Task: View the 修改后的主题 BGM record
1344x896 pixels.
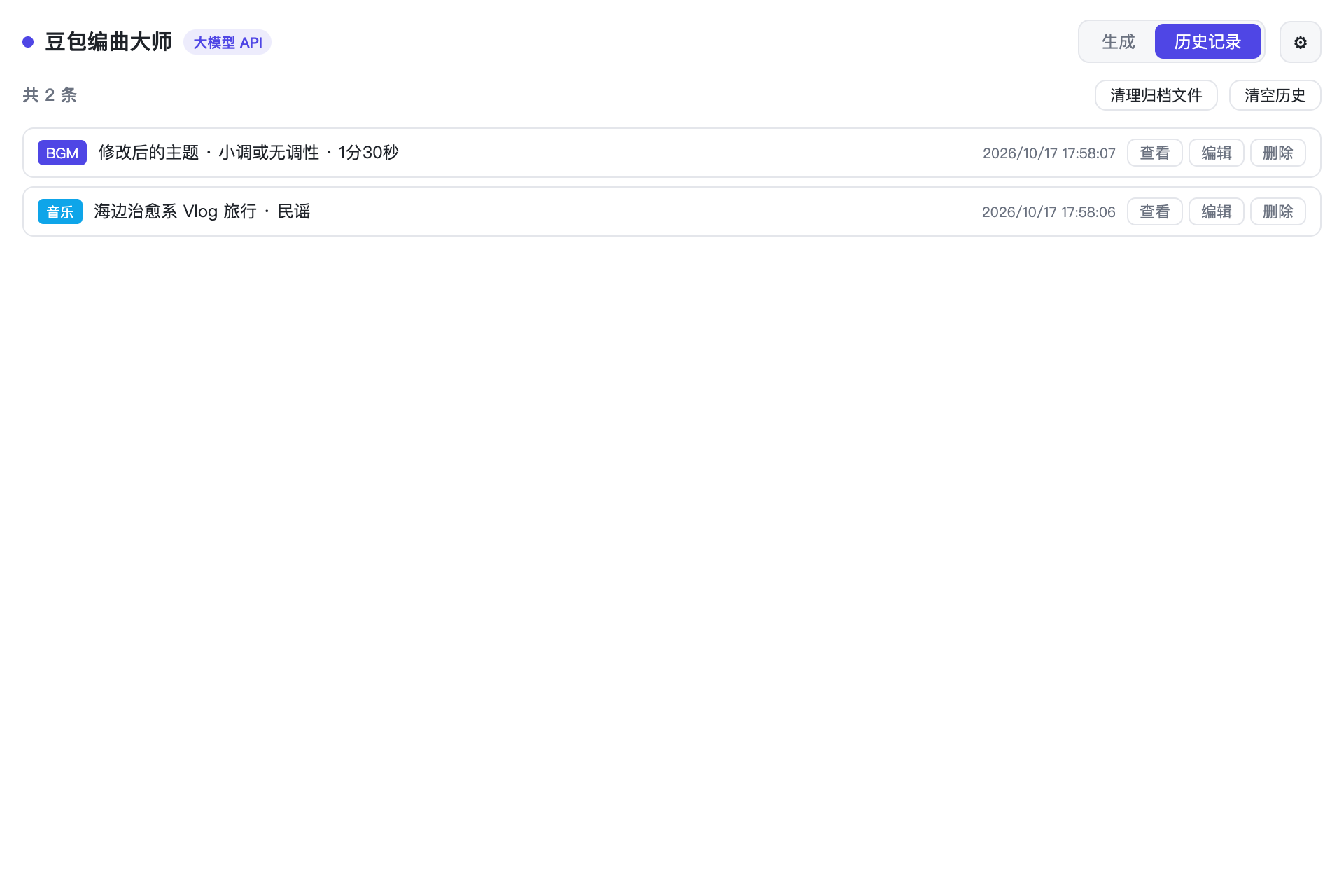Action: 1154,153
